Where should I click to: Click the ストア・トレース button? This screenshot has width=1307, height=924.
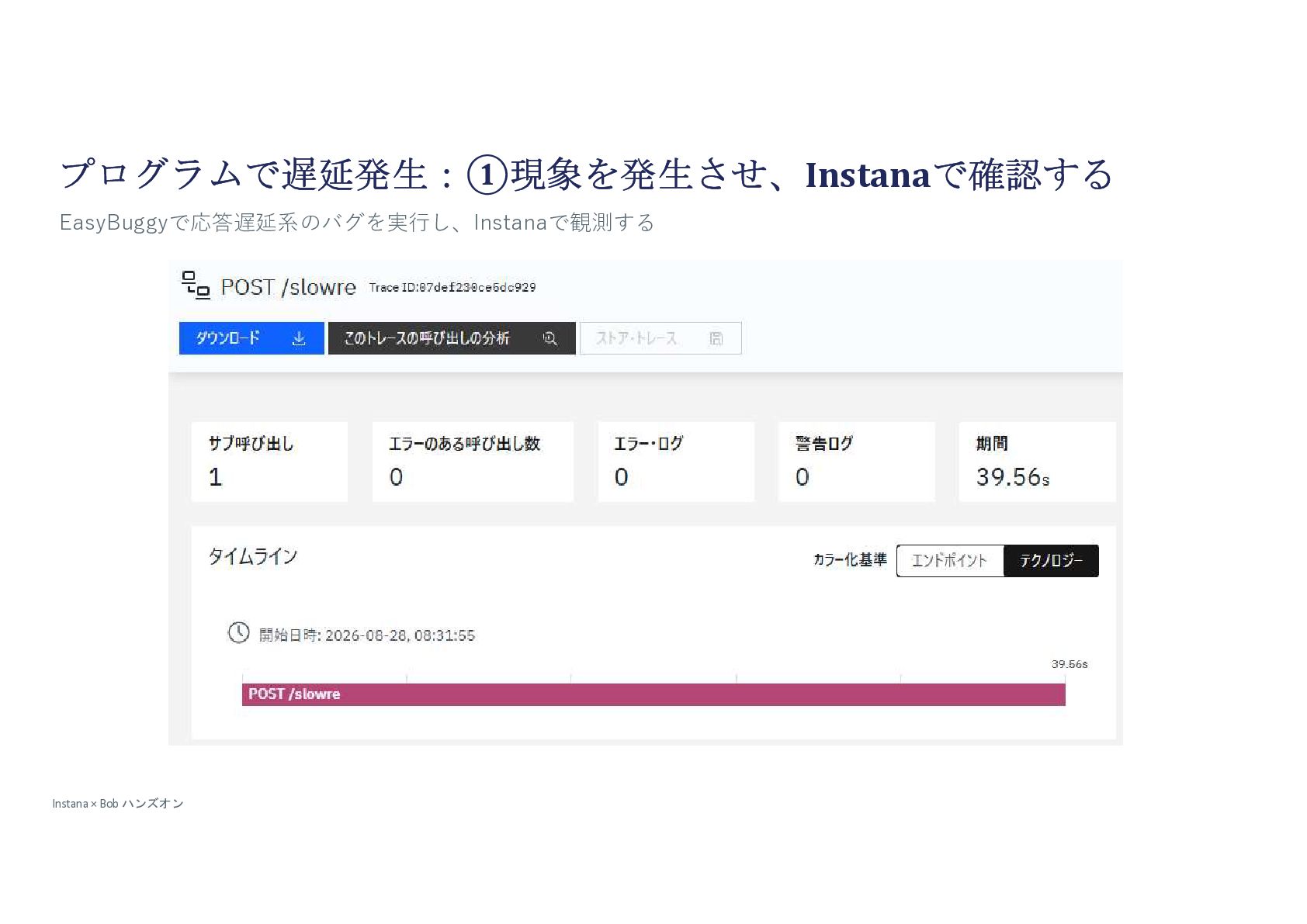[x=660, y=338]
